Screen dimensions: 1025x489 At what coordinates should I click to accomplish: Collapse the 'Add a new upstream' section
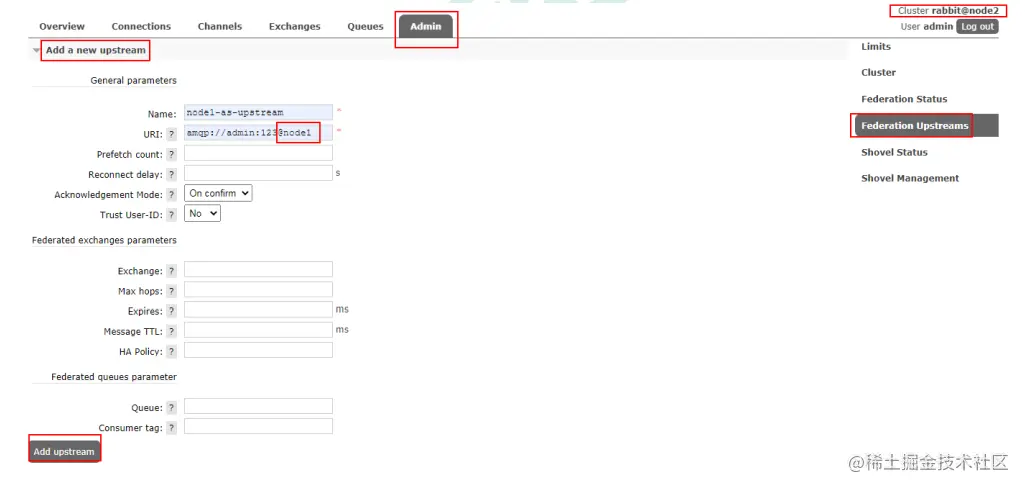tap(95, 50)
